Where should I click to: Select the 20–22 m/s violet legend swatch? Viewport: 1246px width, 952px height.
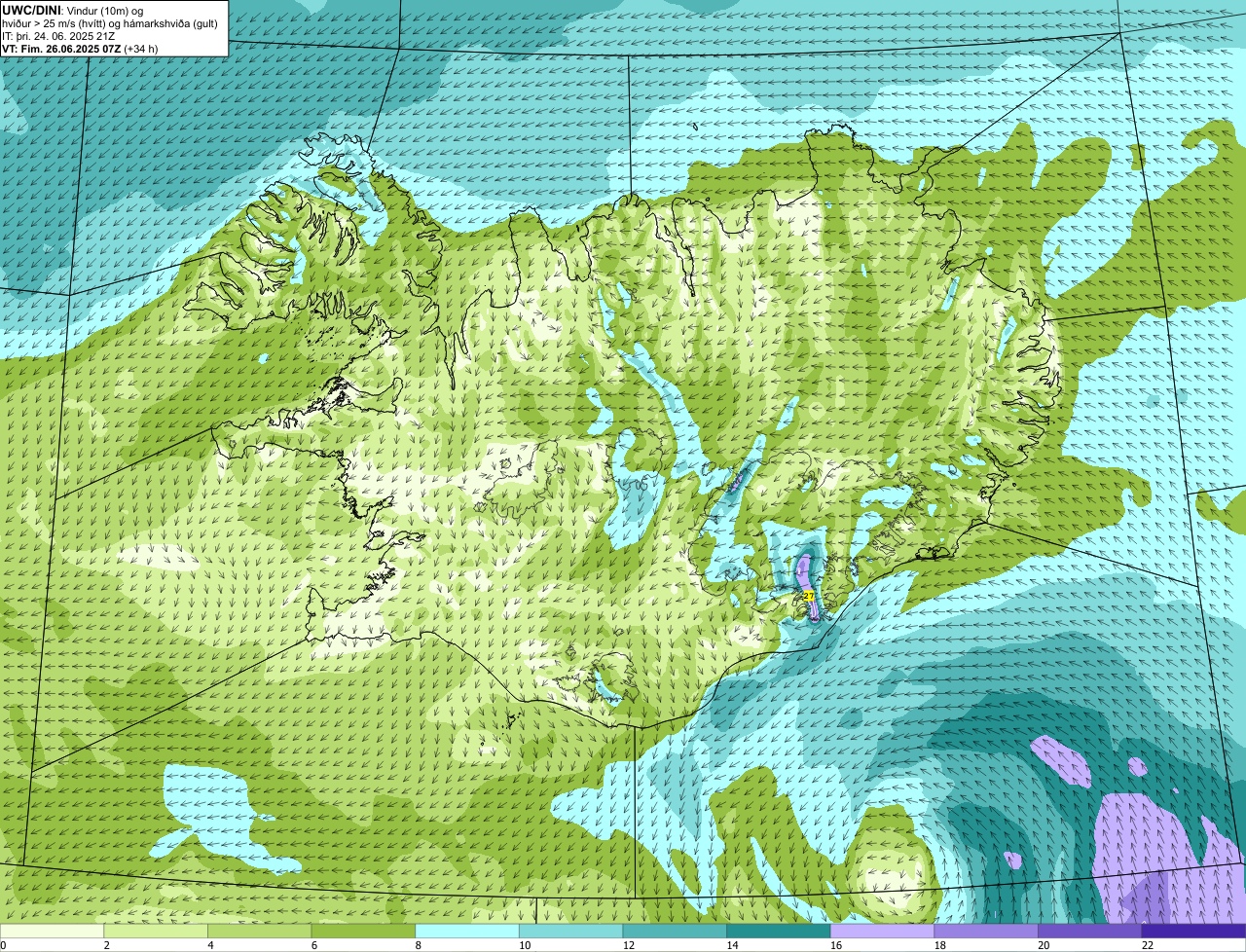point(1089,931)
